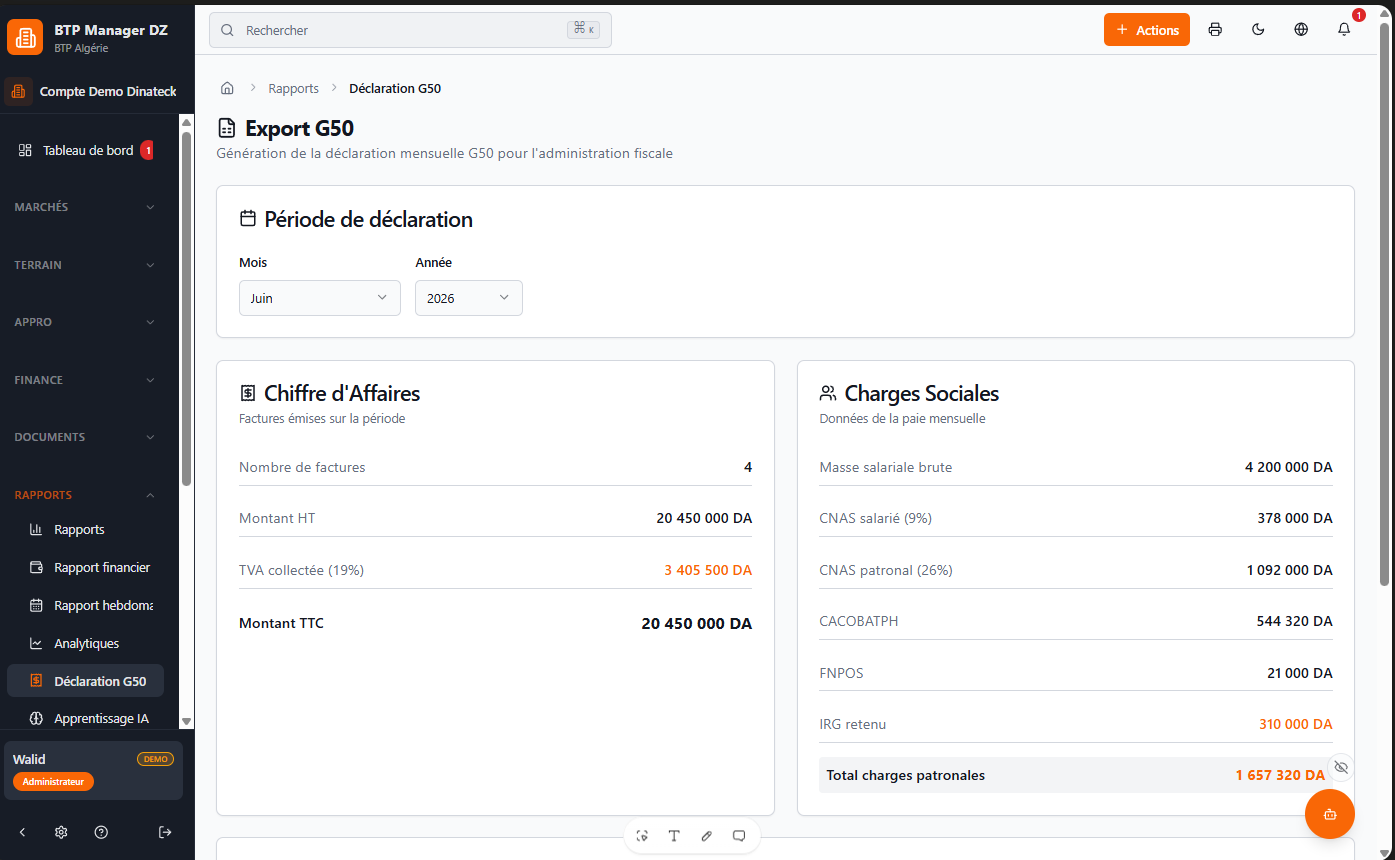Expand the APPRO sidebar section
Viewport: 1395px width, 860px height.
(85, 322)
